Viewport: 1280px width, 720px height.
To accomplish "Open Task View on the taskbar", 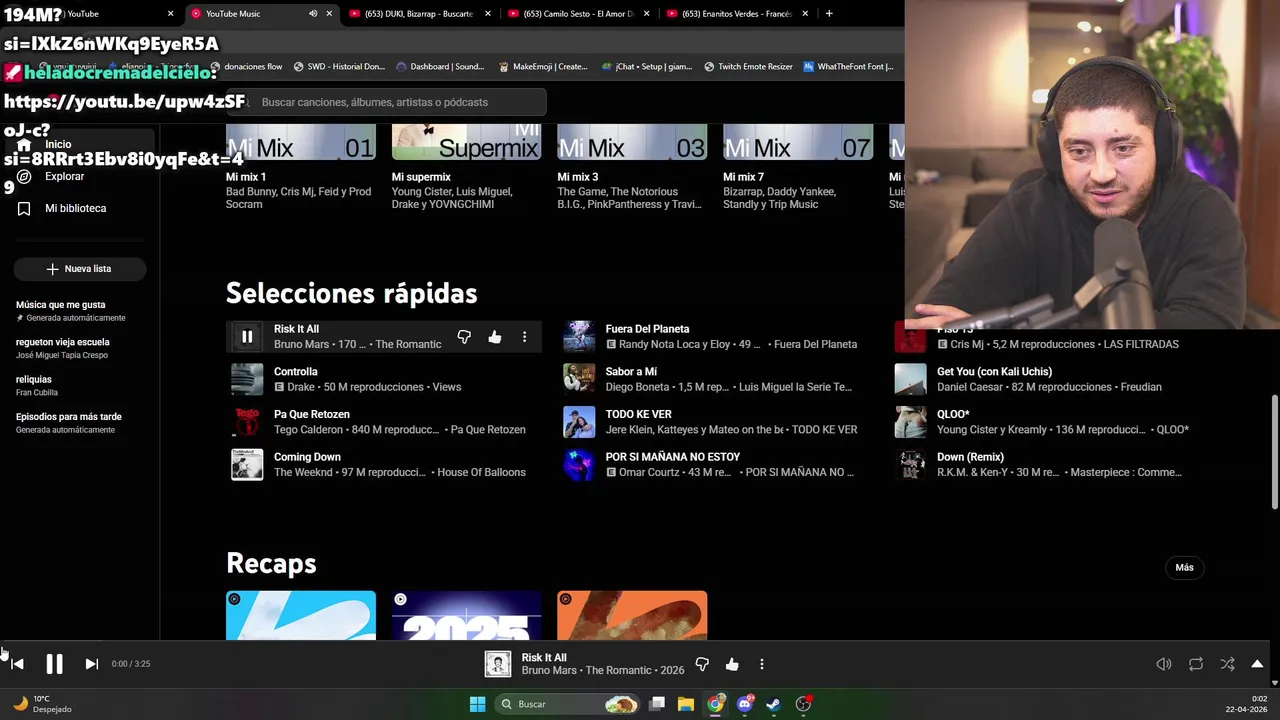I will (657, 704).
